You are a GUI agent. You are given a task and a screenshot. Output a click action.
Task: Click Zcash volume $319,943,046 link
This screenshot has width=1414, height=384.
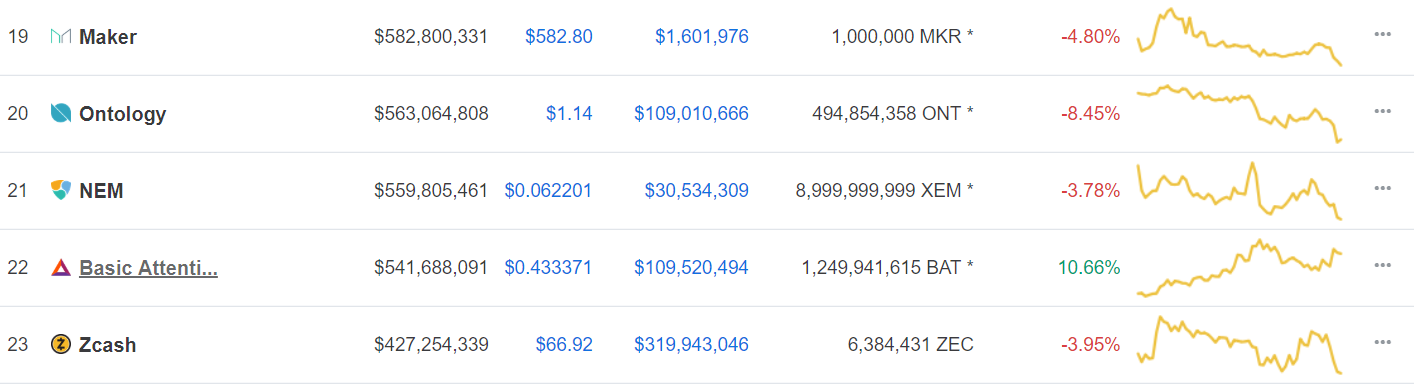[x=691, y=345]
